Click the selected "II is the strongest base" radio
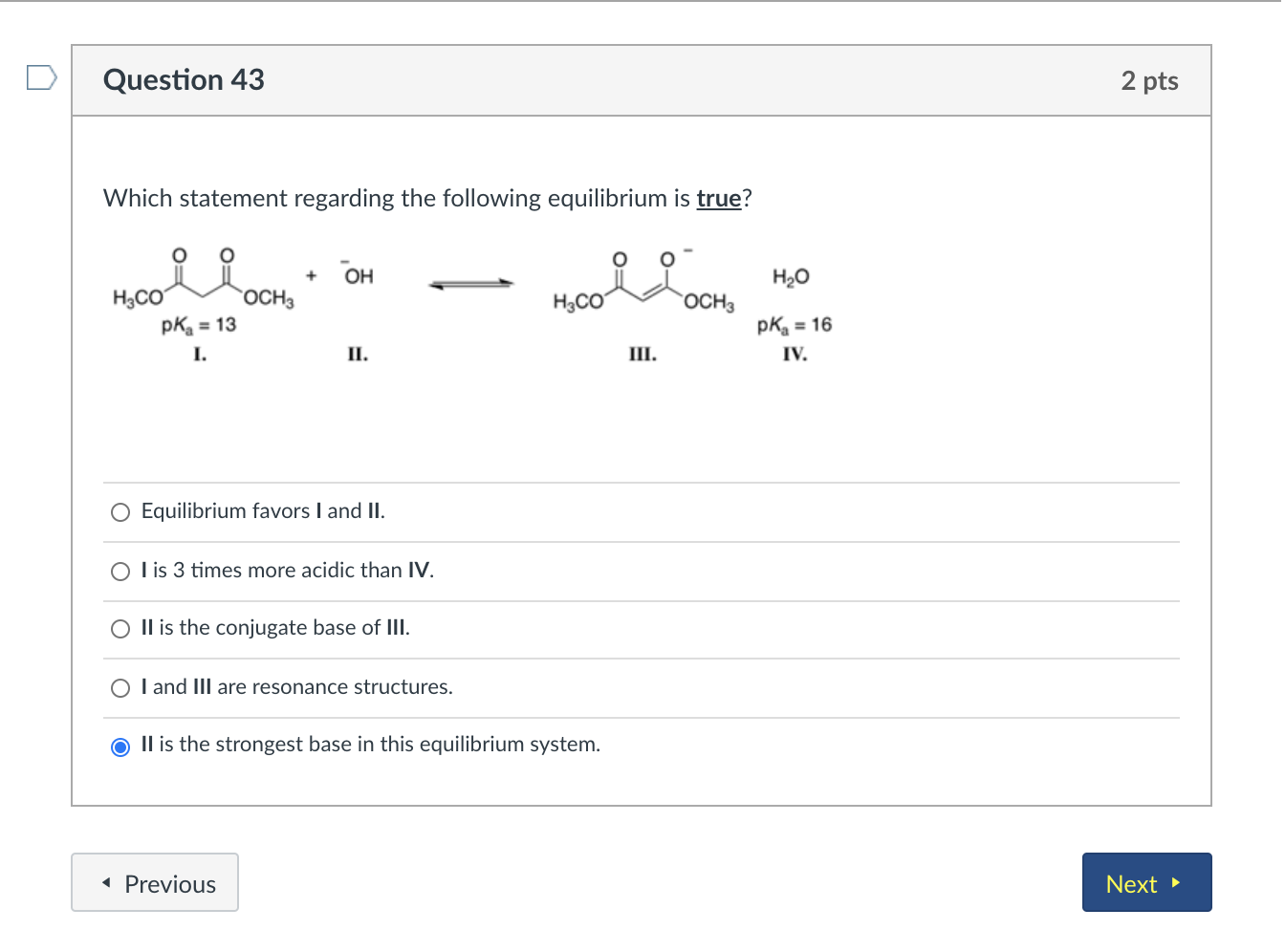Viewport: 1285px width, 952px height. pyautogui.click(x=120, y=746)
